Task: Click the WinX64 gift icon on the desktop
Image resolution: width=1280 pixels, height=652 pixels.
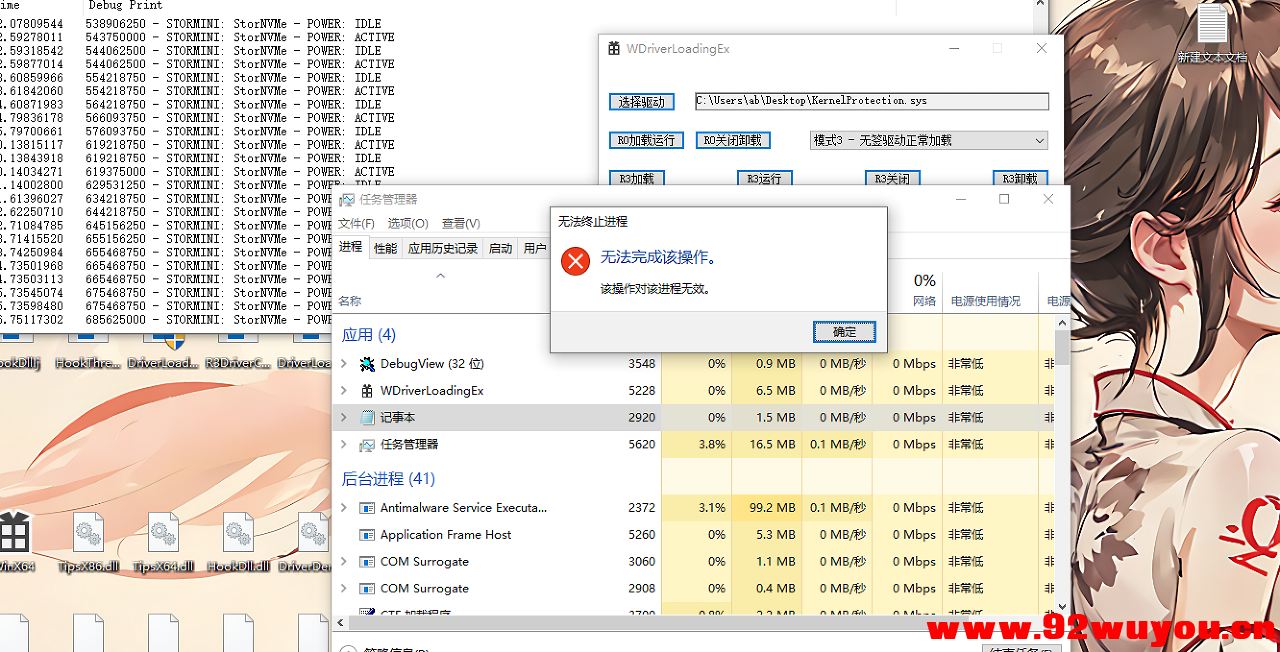Action: click(14, 532)
